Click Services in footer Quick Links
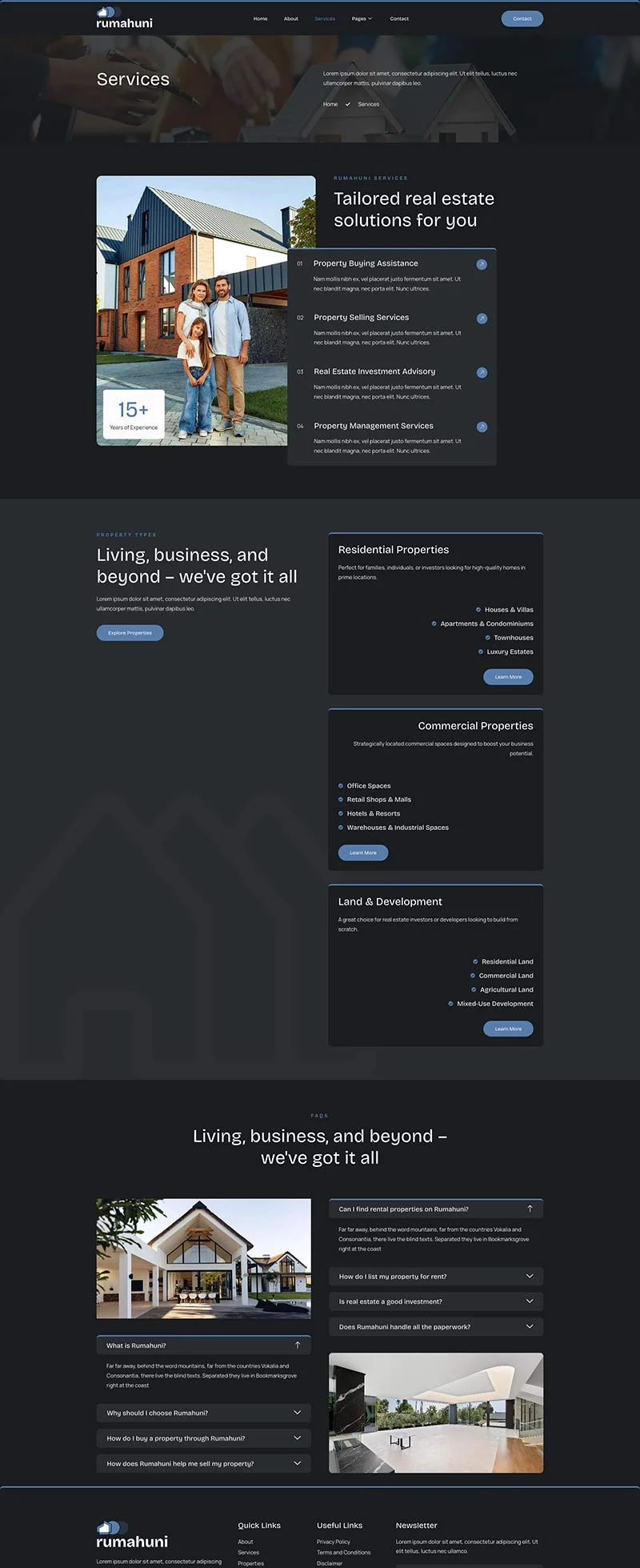This screenshot has height=1568, width=640. (248, 1553)
